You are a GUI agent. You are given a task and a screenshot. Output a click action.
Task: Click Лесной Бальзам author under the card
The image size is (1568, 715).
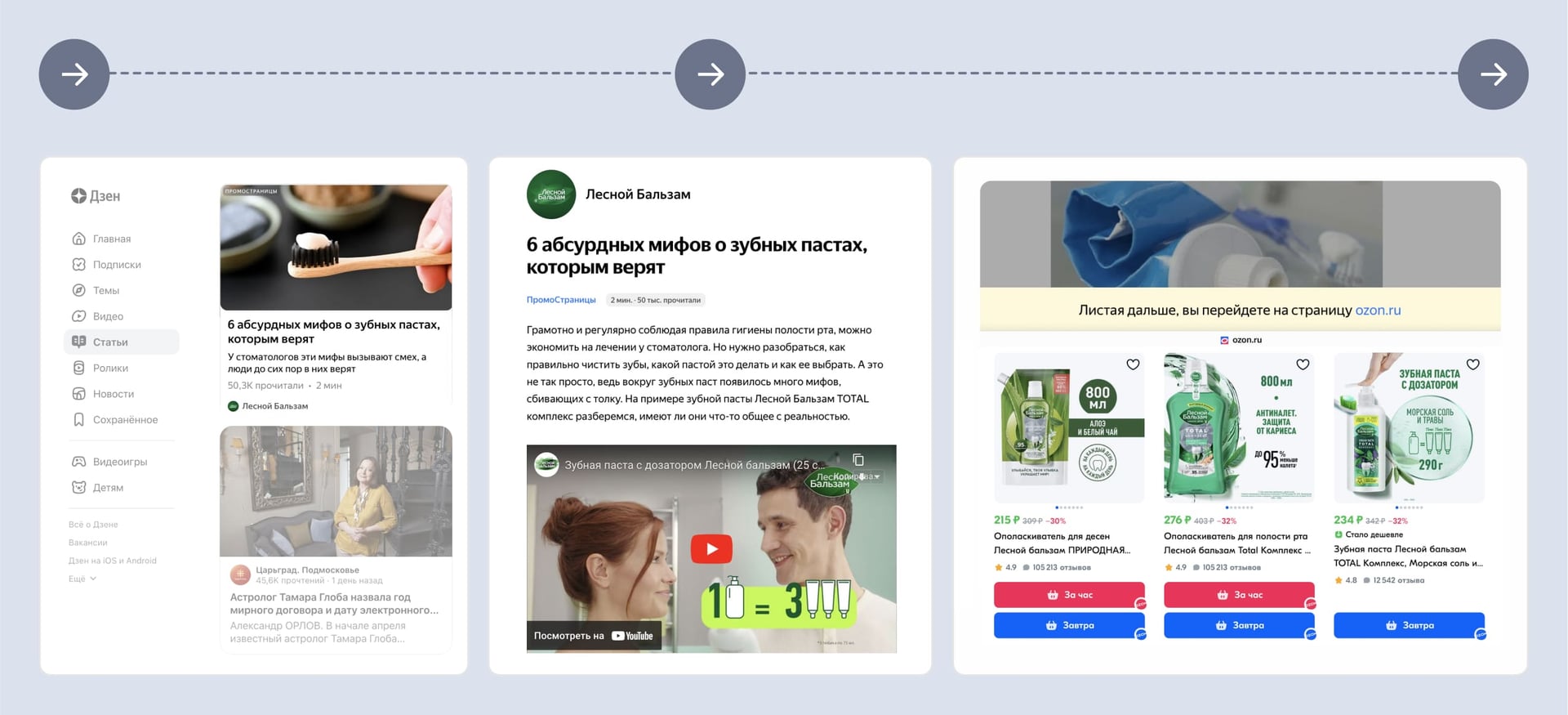coord(268,406)
